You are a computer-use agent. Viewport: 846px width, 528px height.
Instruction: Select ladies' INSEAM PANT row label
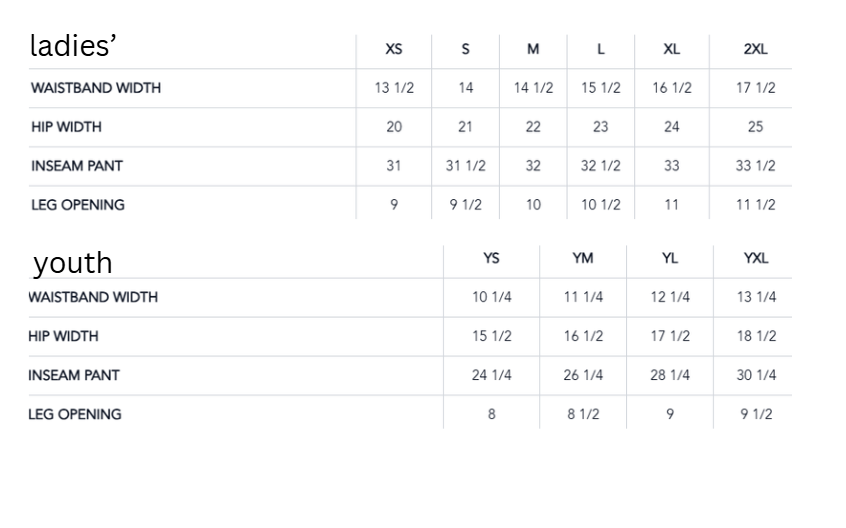coord(77,166)
